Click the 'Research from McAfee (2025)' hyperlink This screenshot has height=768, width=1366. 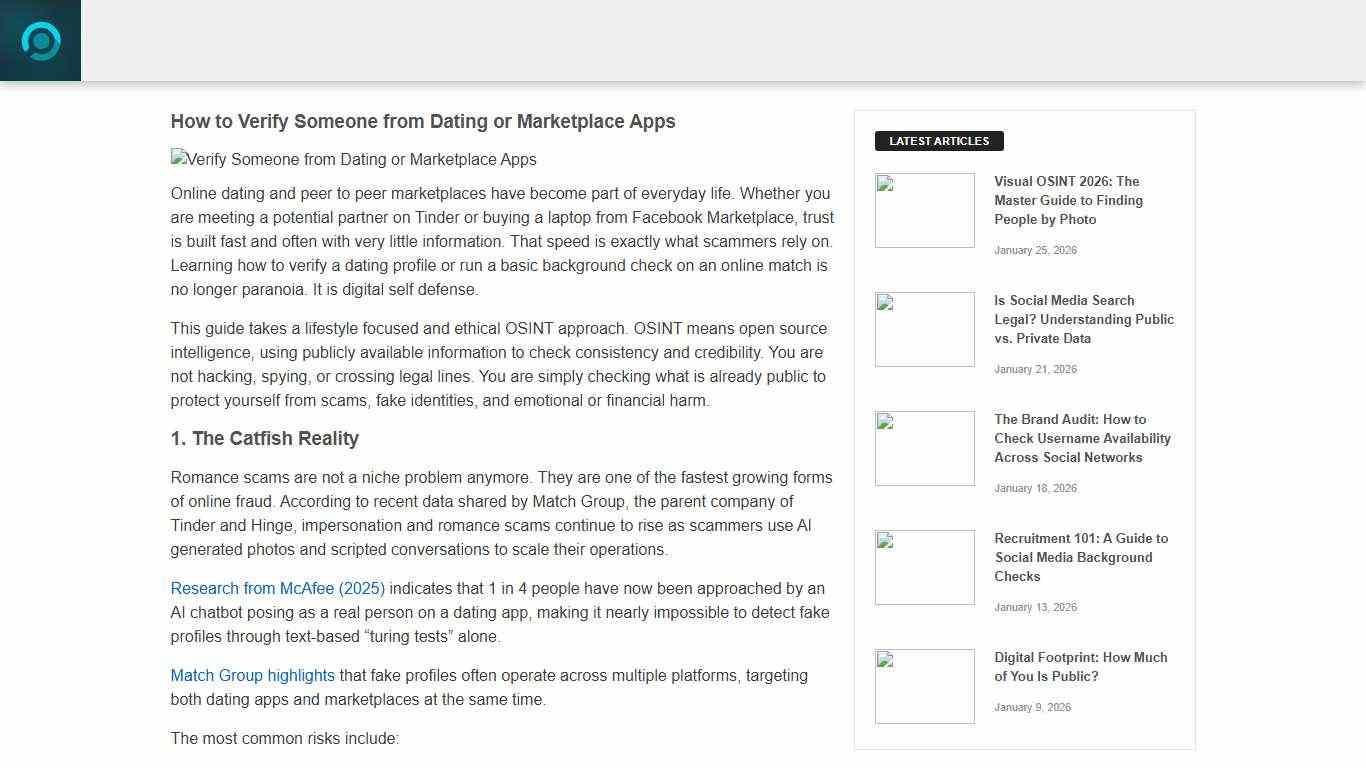click(x=278, y=588)
